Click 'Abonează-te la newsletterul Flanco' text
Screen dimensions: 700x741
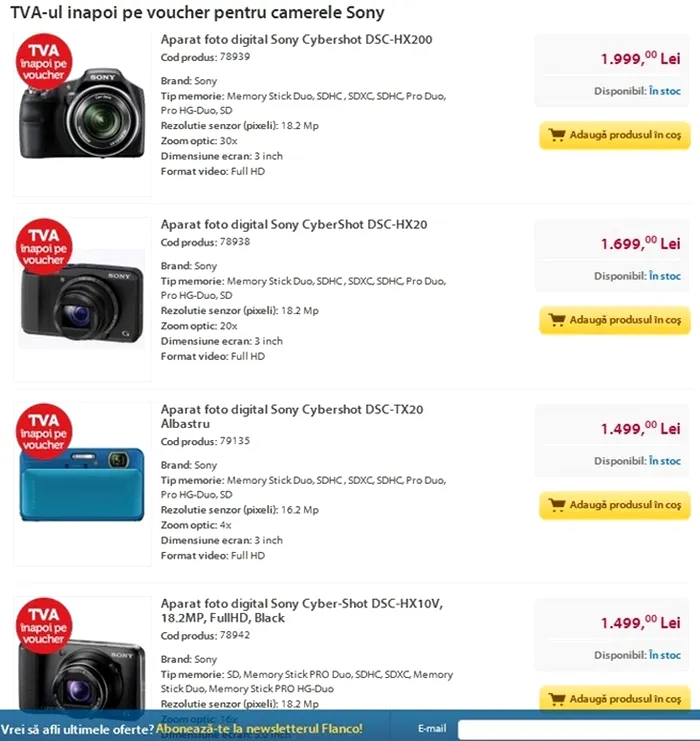click(x=259, y=729)
